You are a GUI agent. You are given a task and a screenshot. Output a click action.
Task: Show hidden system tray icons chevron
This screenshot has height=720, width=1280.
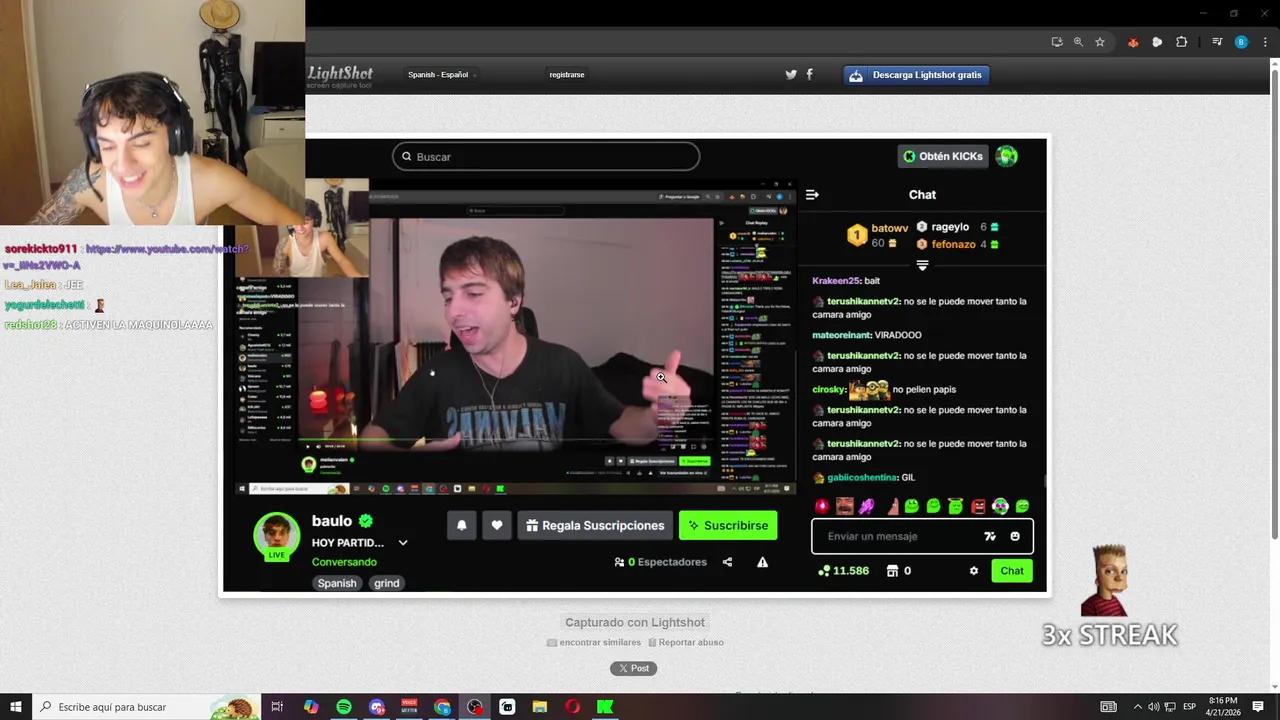(1137, 707)
